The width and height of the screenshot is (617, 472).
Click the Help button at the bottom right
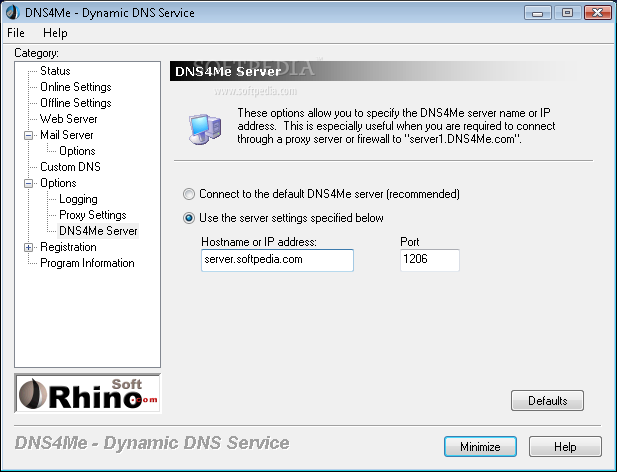click(x=565, y=447)
